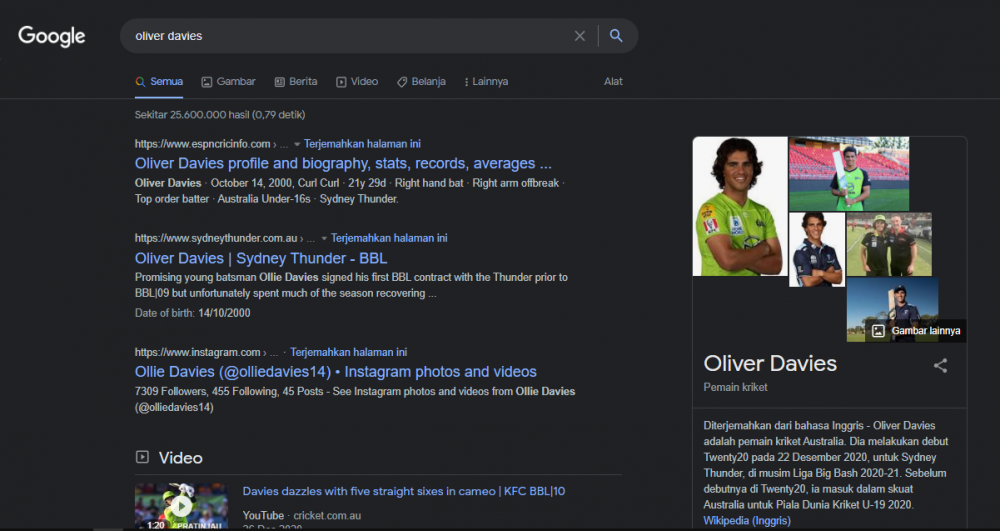Click the https://www.instagram.com URL text
Screen dimensions: 1000x531
[197, 352]
